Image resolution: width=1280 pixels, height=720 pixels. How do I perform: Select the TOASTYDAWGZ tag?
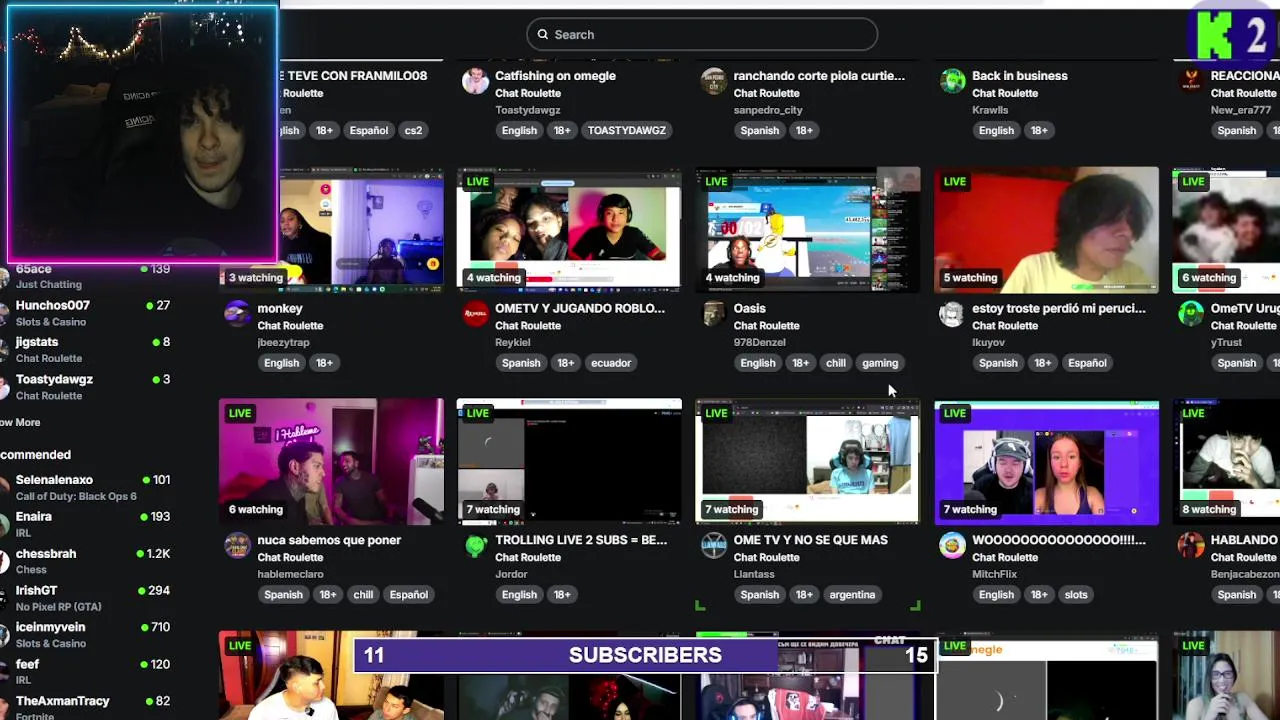pyautogui.click(x=627, y=130)
